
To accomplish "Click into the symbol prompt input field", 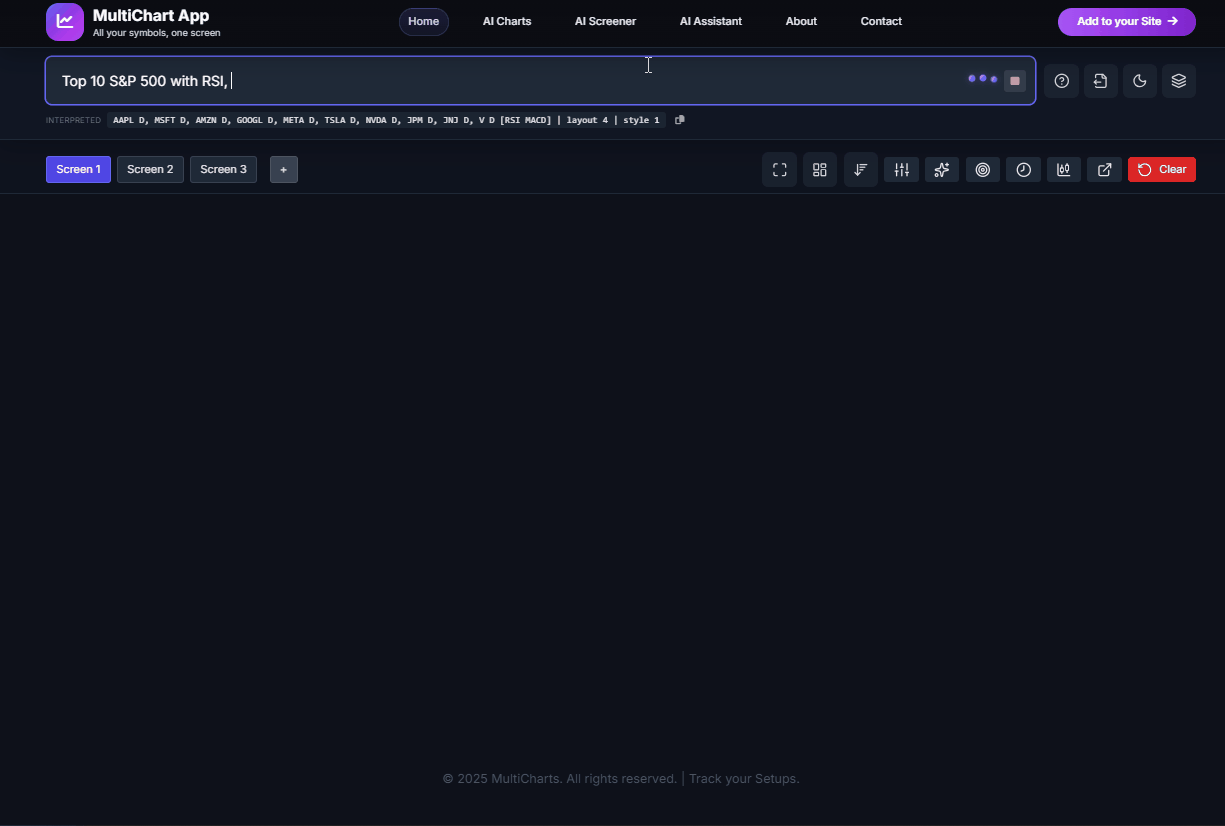I will pyautogui.click(x=500, y=81).
